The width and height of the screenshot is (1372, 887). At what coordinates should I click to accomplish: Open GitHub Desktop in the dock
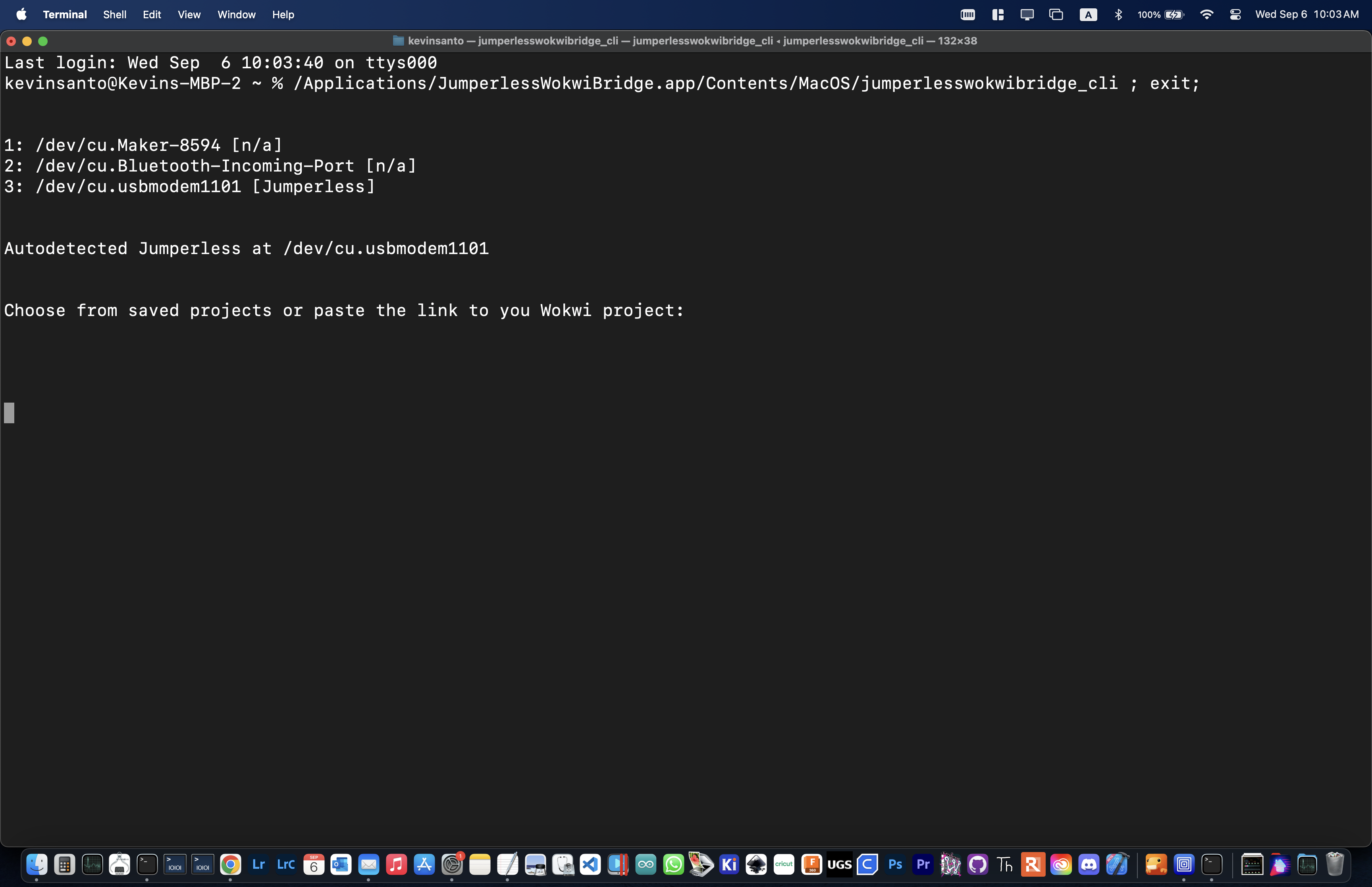click(978, 864)
